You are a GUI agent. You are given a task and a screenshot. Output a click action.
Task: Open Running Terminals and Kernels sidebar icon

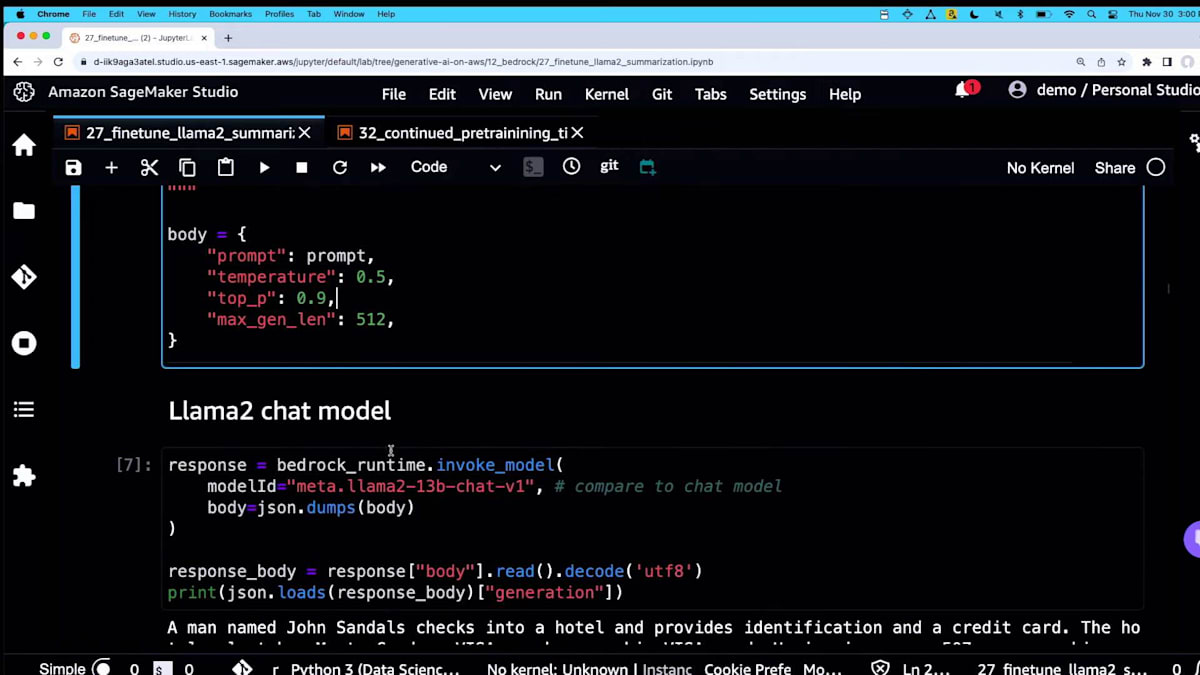[24, 343]
